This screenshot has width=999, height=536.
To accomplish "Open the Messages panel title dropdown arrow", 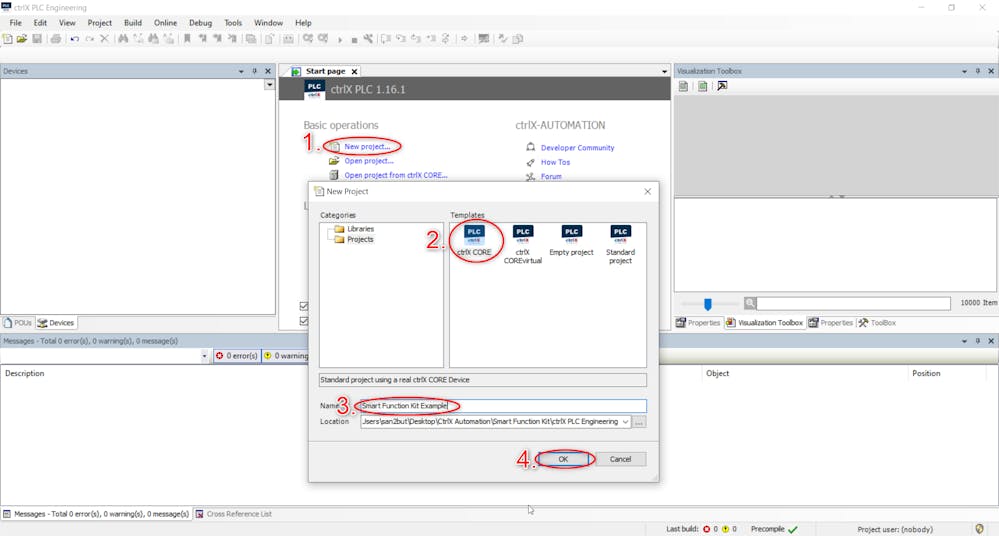I will (964, 341).
